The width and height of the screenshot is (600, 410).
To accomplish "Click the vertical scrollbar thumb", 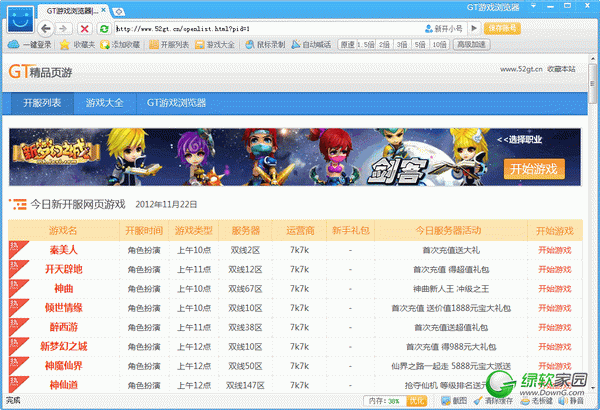I will pos(592,84).
